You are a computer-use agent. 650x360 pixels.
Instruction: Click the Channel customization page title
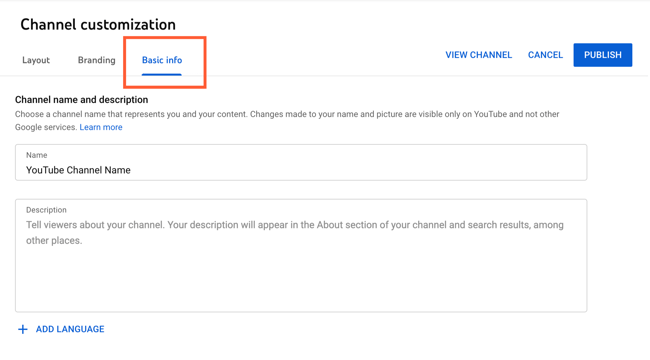click(98, 24)
